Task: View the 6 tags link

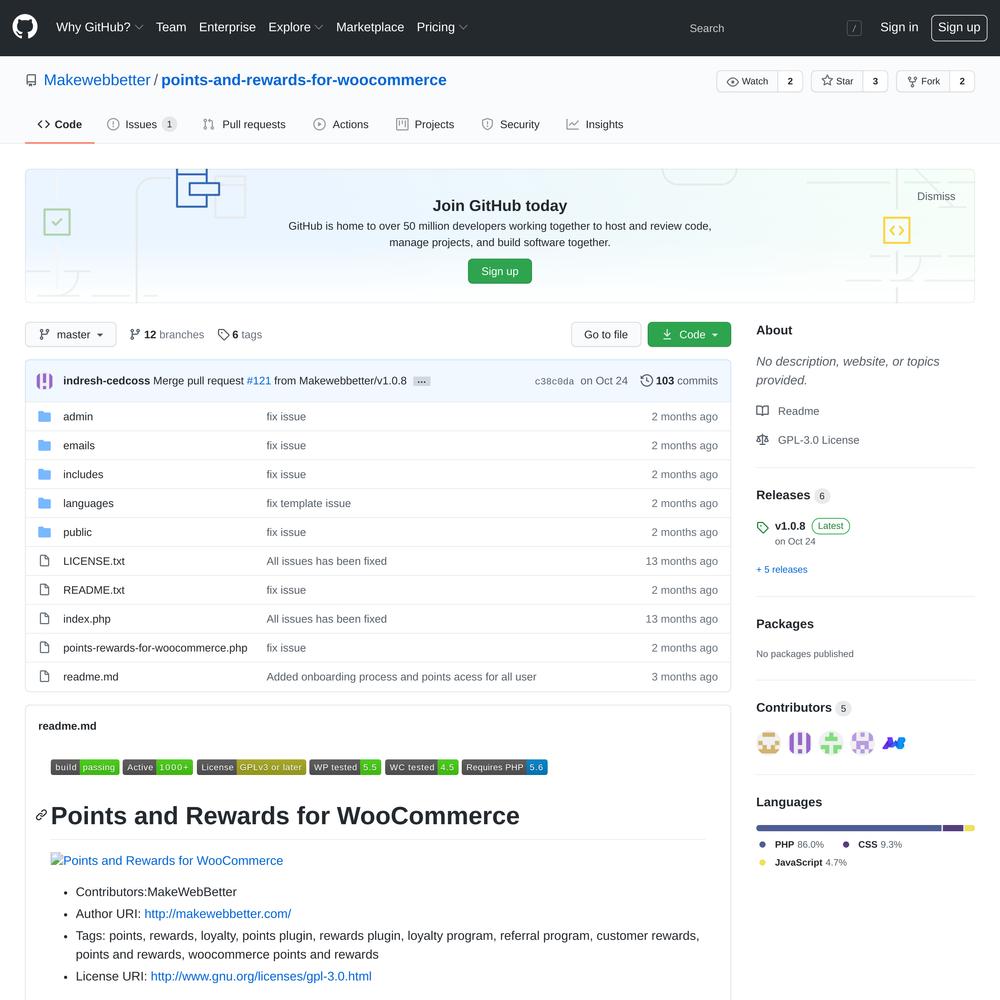Action: tap(240, 334)
